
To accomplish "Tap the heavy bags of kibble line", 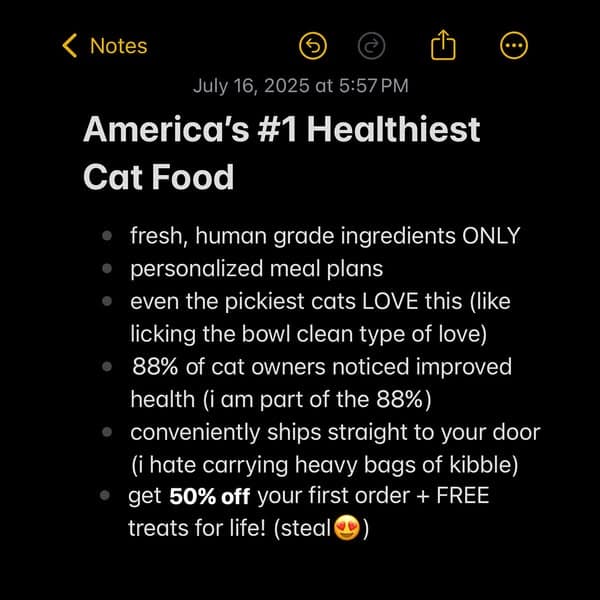I will 325,464.
